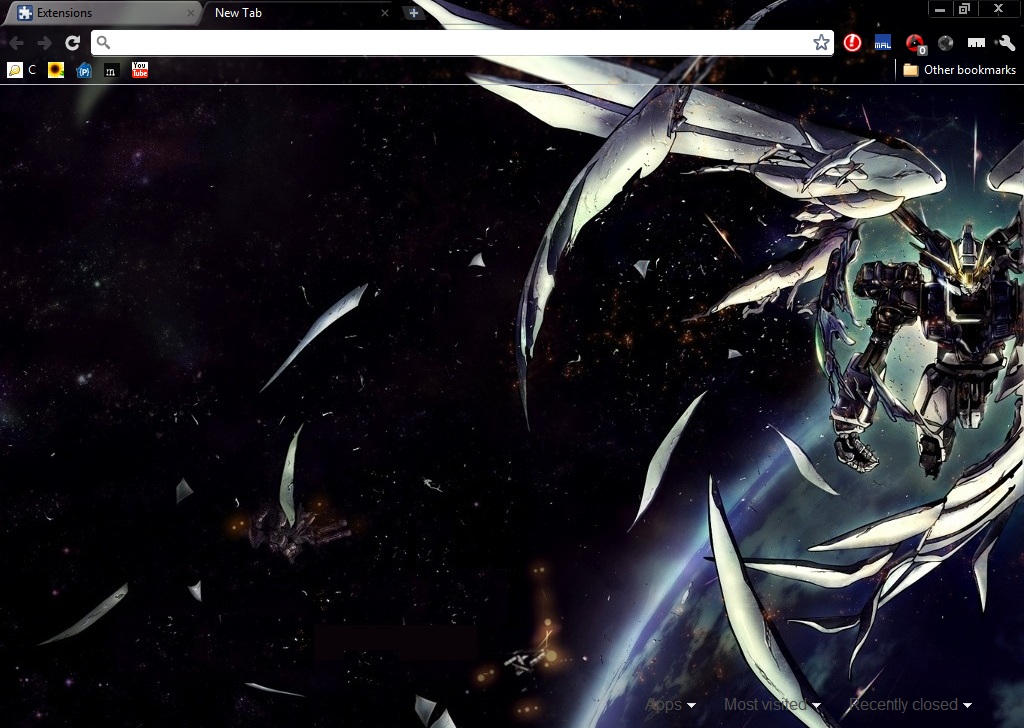1024x728 pixels.
Task: Open the black 'm' bookmark
Action: [111, 70]
